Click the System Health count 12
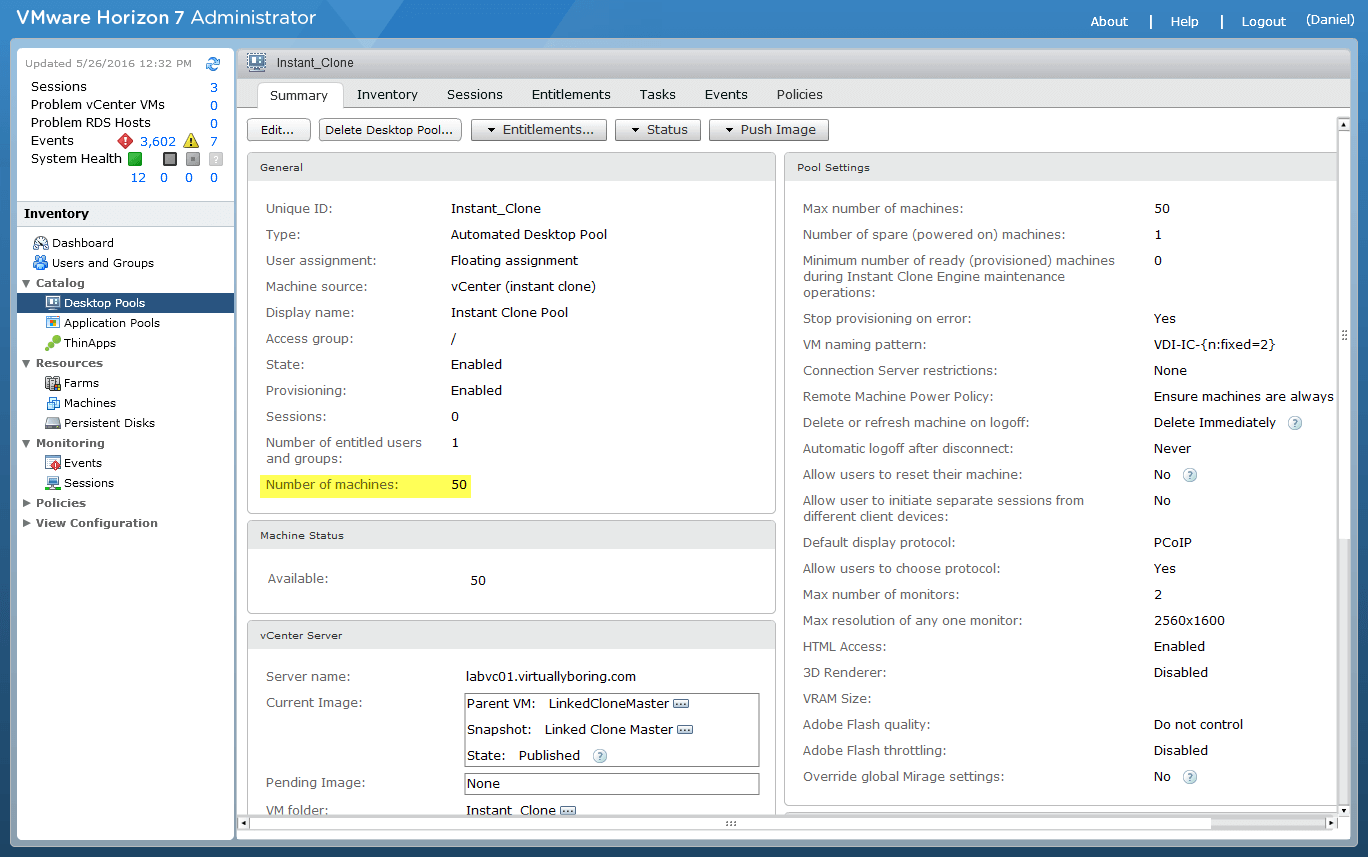Image resolution: width=1368 pixels, height=857 pixels. point(138,178)
